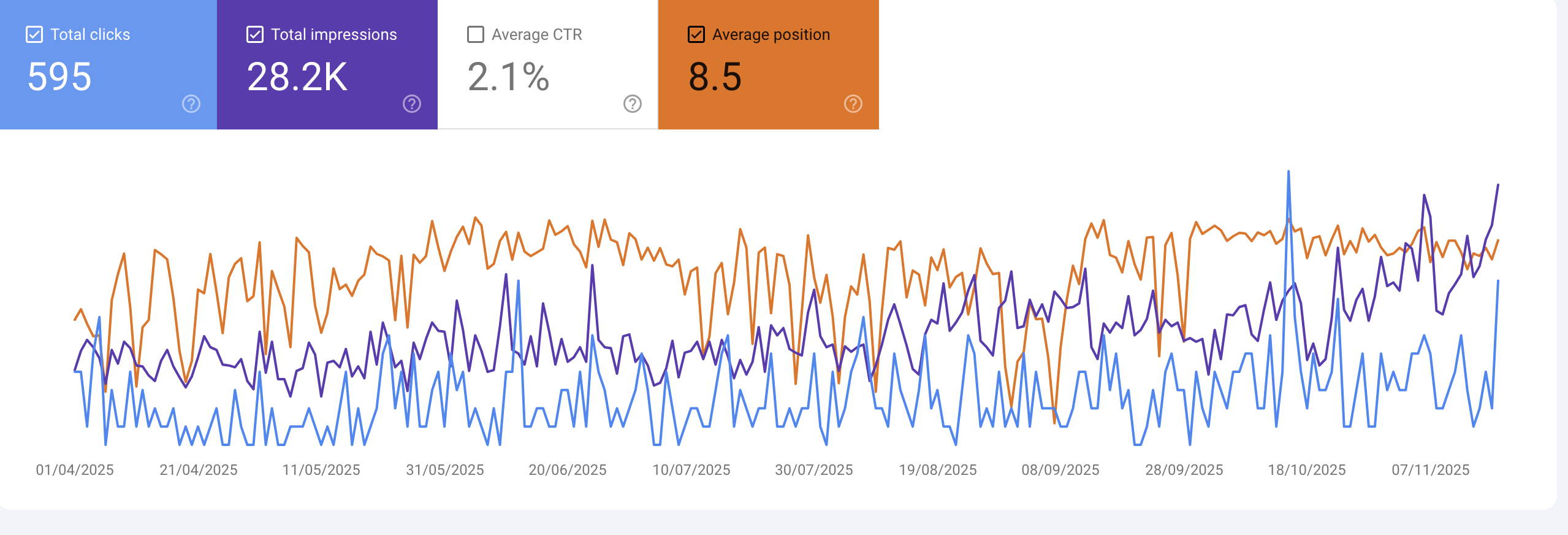Select the Total clicks metric card
Image resolution: width=1568 pixels, height=535 pixels.
point(108,64)
